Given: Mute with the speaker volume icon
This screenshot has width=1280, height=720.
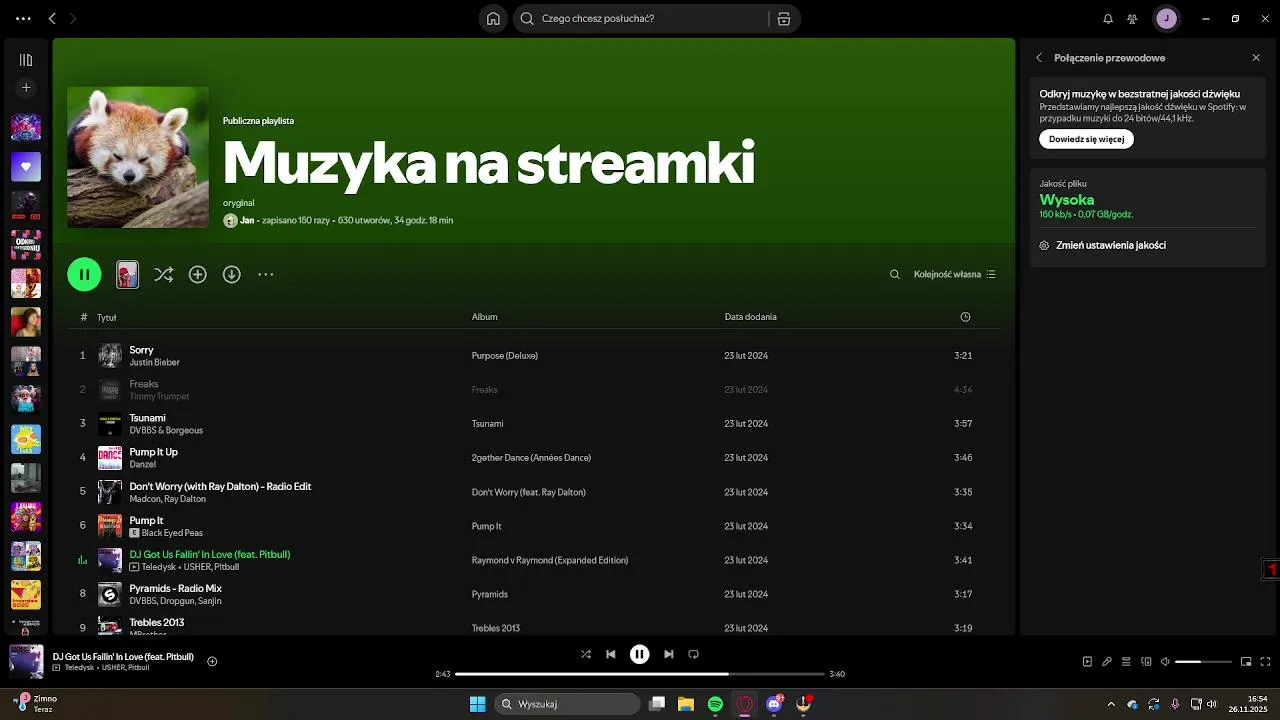Looking at the screenshot, I should click(1165, 661).
